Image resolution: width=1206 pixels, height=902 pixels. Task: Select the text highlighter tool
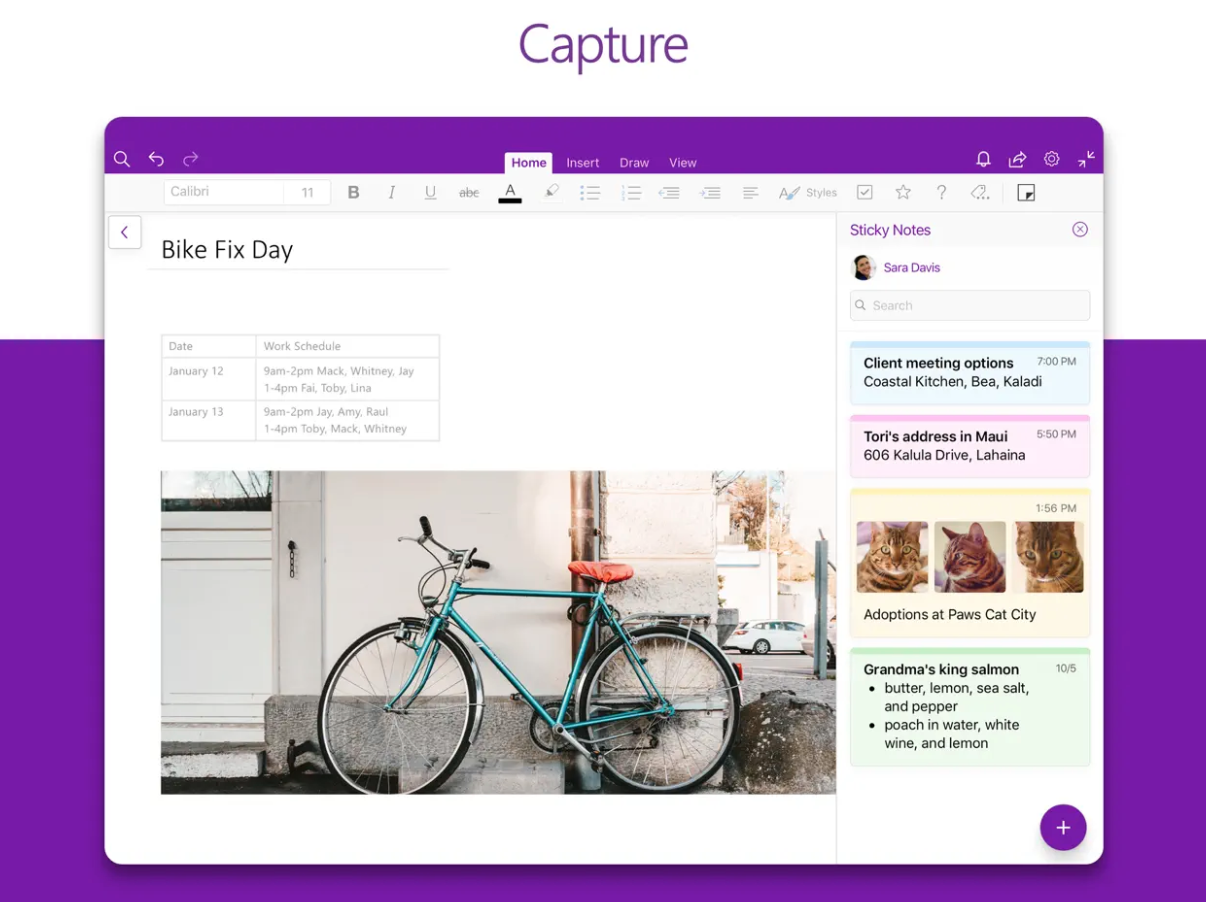click(x=551, y=191)
